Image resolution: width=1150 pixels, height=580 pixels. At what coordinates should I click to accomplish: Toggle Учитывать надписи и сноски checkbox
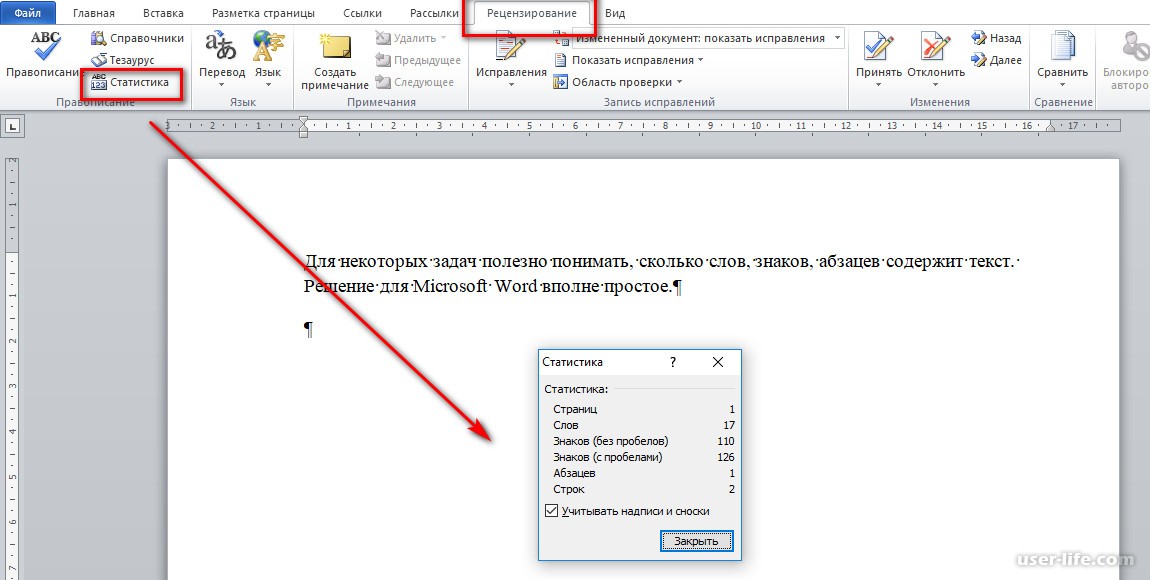coord(552,511)
